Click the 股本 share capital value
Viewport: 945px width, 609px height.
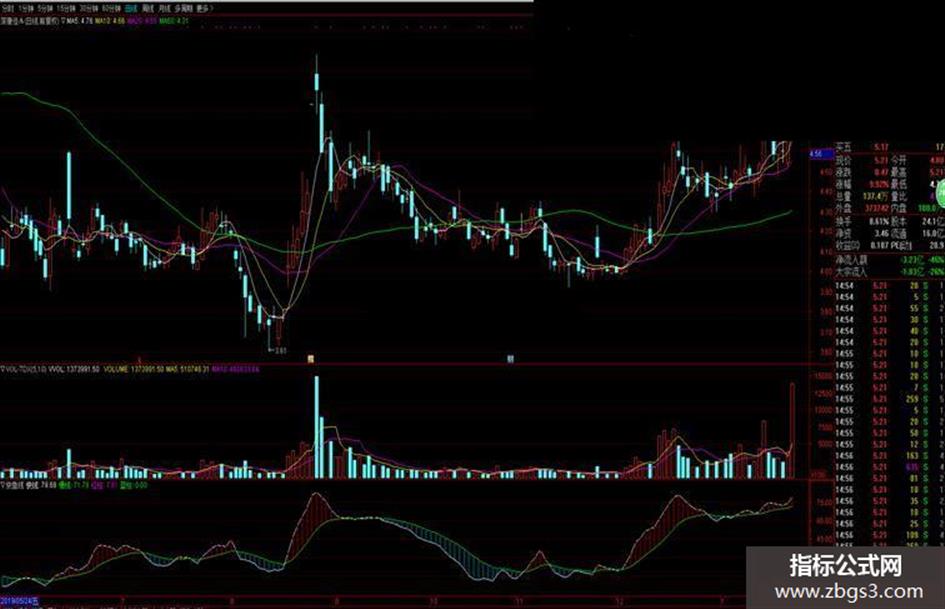point(933,222)
